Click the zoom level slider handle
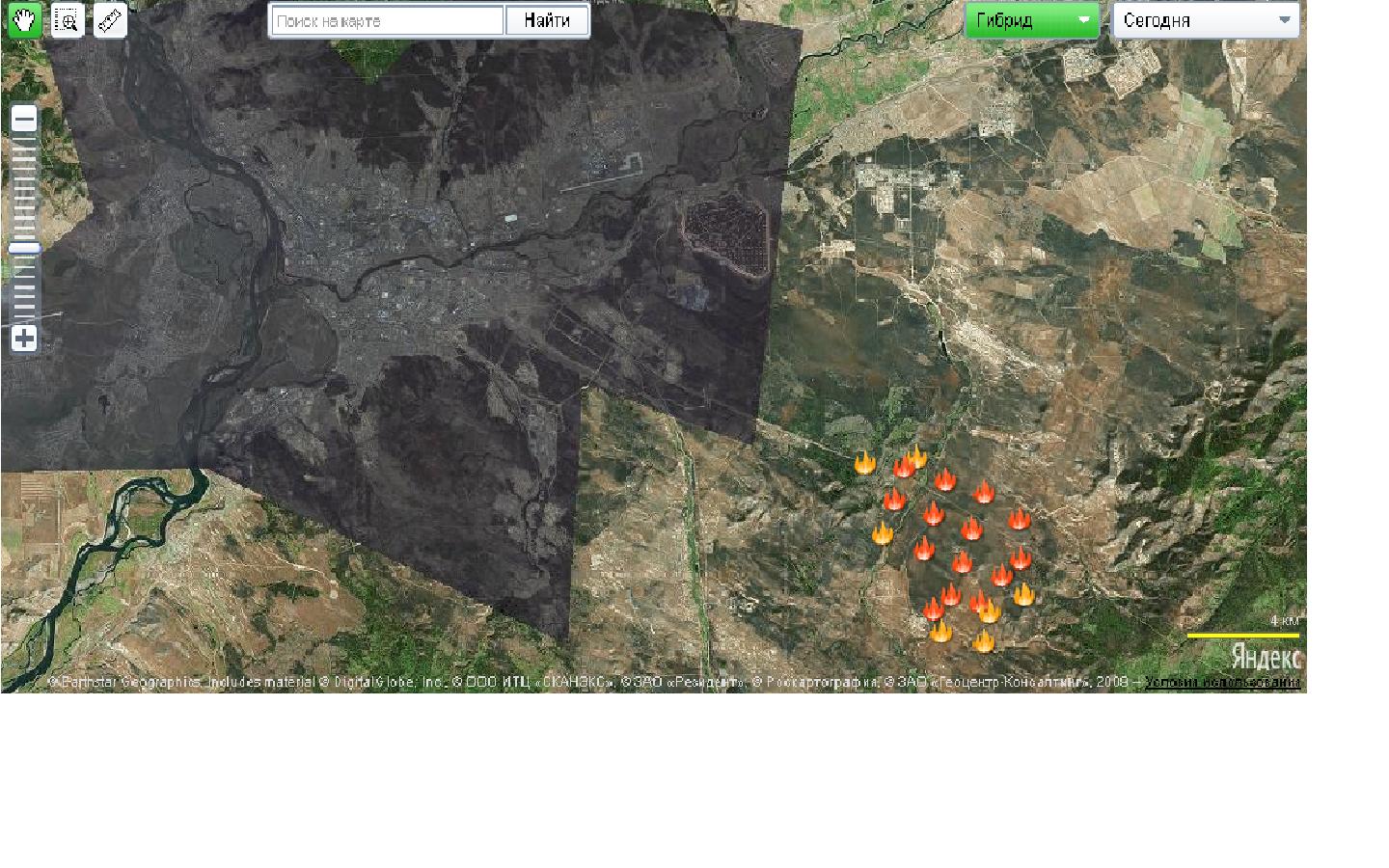 click(x=24, y=249)
